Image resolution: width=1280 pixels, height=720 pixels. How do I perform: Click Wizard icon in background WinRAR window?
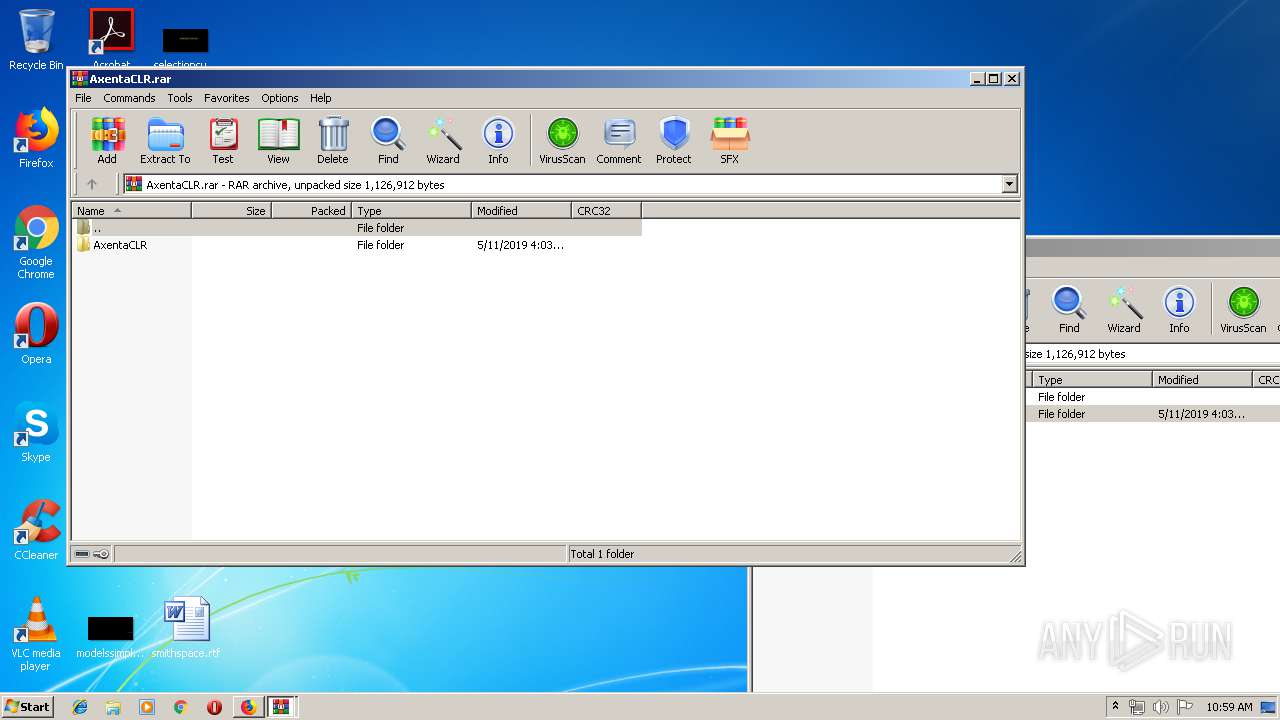(x=1124, y=310)
